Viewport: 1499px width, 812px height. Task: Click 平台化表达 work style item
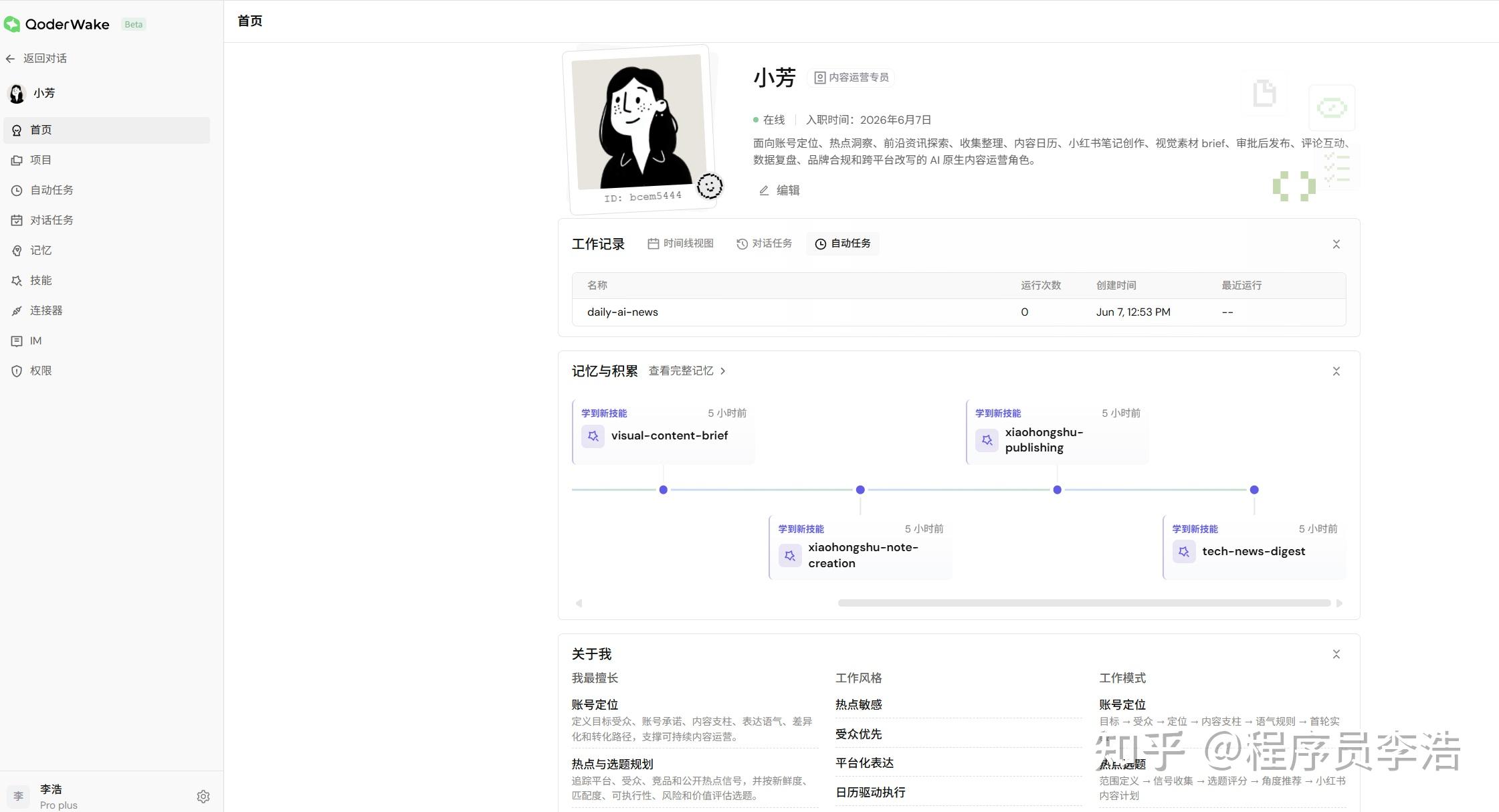point(864,763)
